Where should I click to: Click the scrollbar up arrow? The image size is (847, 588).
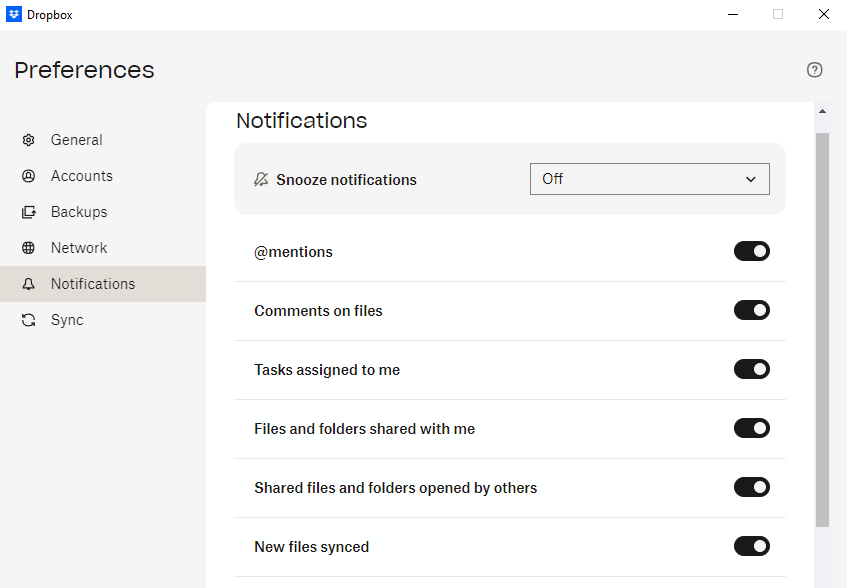tap(822, 110)
